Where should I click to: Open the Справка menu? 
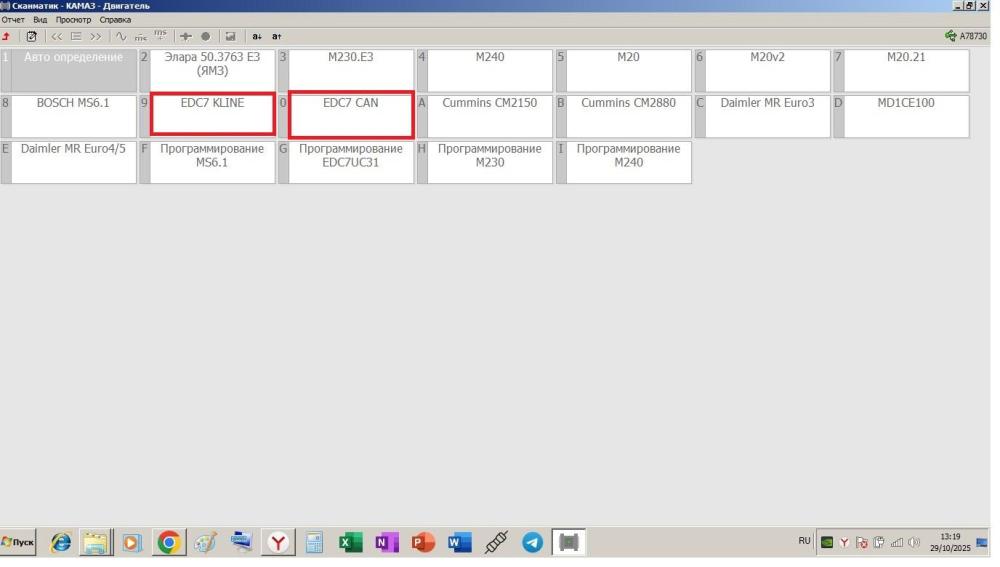pos(113,20)
